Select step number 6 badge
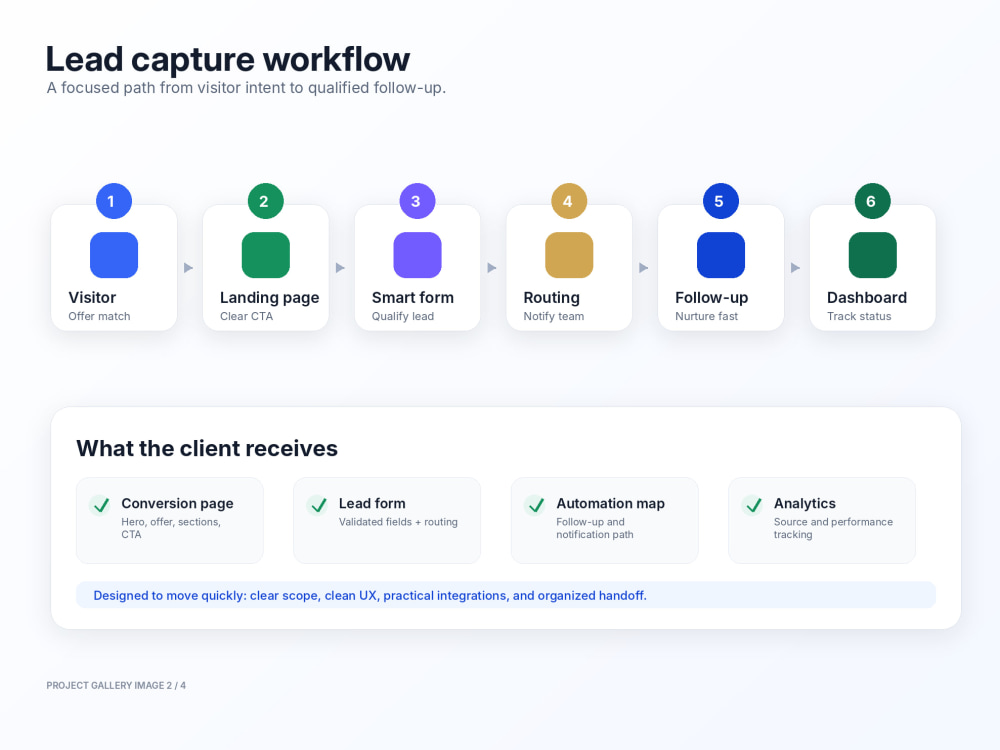The image size is (1000, 750). tap(873, 201)
